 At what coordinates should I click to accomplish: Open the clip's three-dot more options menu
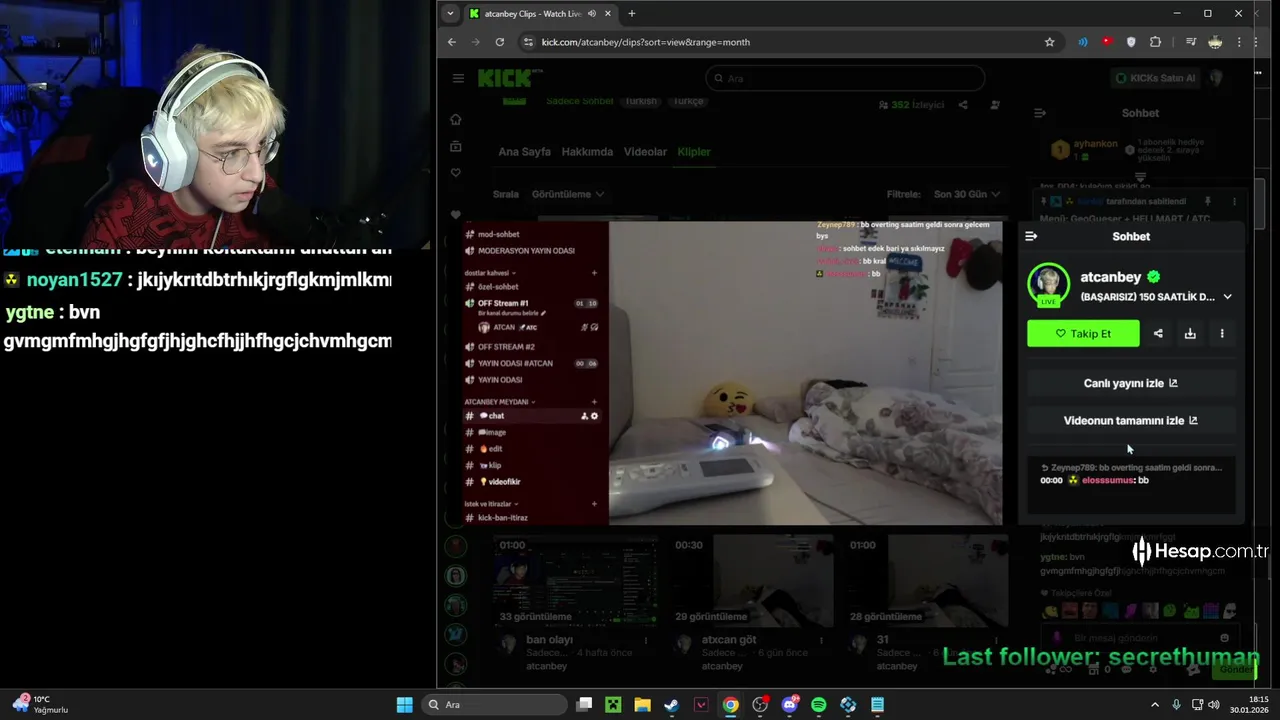pyautogui.click(x=1222, y=333)
